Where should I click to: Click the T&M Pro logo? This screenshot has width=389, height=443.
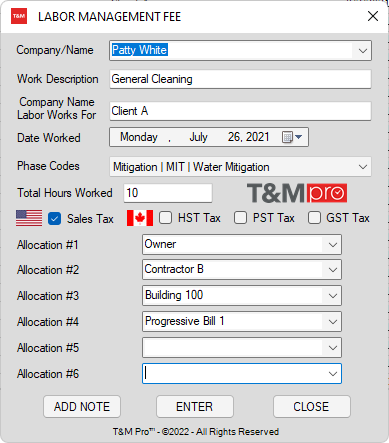click(x=297, y=193)
